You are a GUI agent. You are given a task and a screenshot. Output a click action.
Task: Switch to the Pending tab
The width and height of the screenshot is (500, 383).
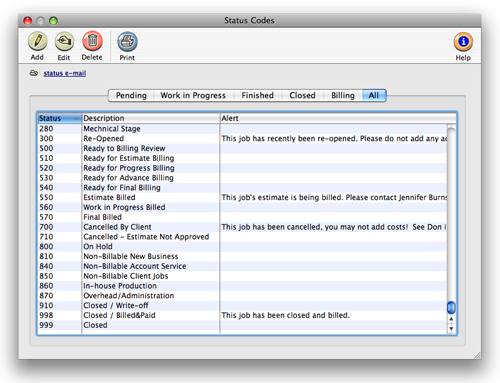(131, 95)
